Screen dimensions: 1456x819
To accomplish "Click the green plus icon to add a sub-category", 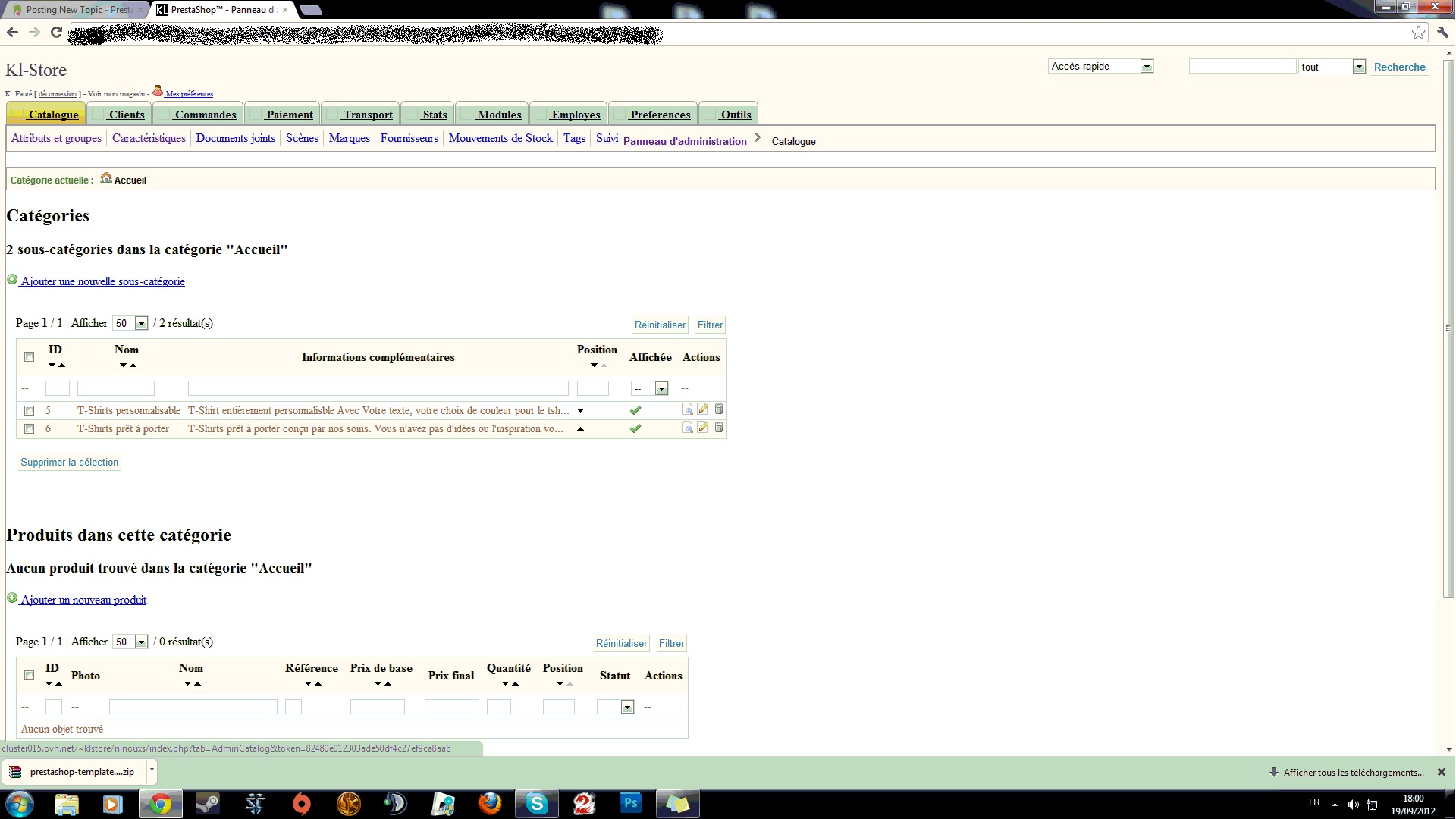I will (x=12, y=280).
